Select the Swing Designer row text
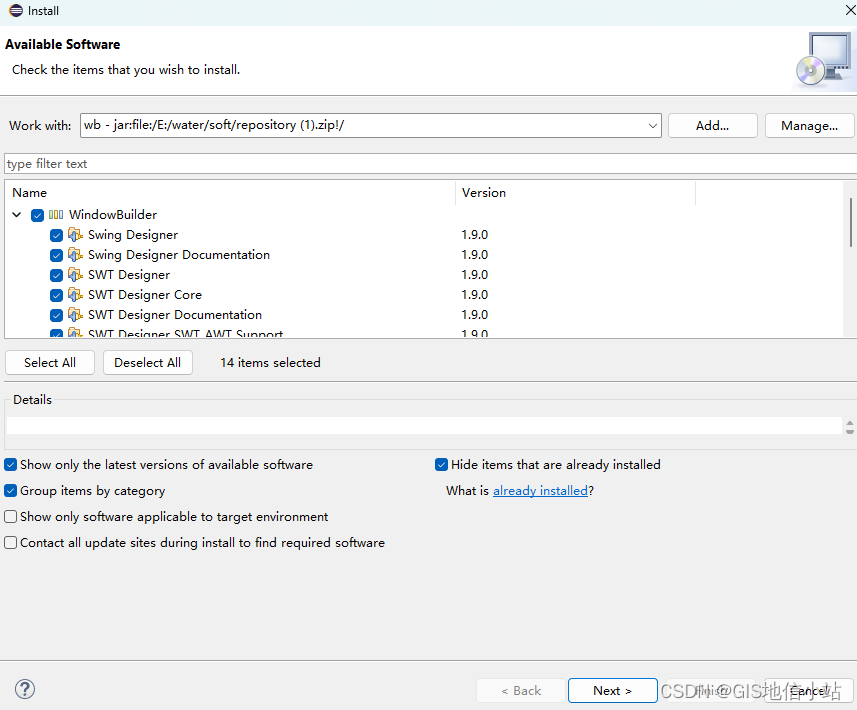 (x=133, y=235)
